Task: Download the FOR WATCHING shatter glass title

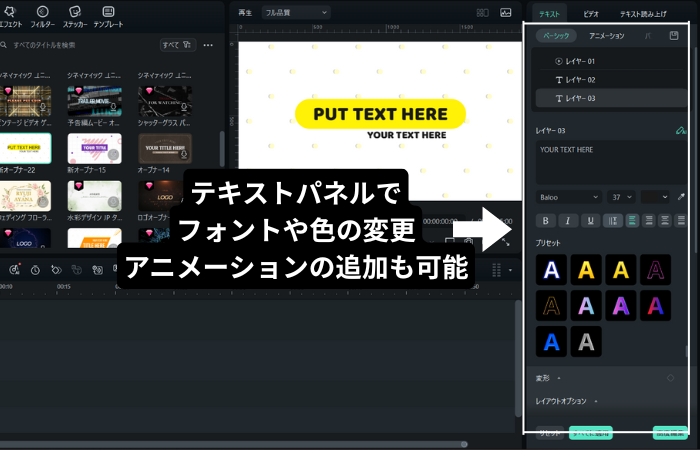Action: point(184,107)
